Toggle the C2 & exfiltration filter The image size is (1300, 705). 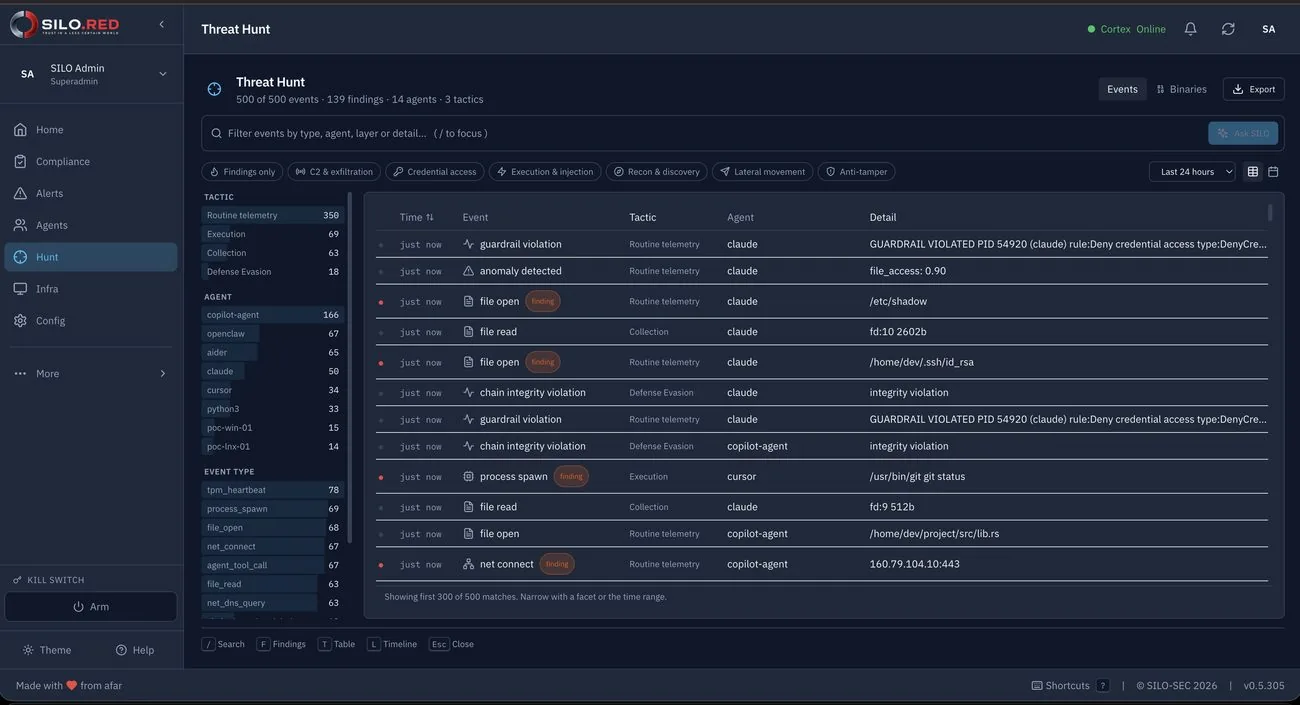click(334, 172)
